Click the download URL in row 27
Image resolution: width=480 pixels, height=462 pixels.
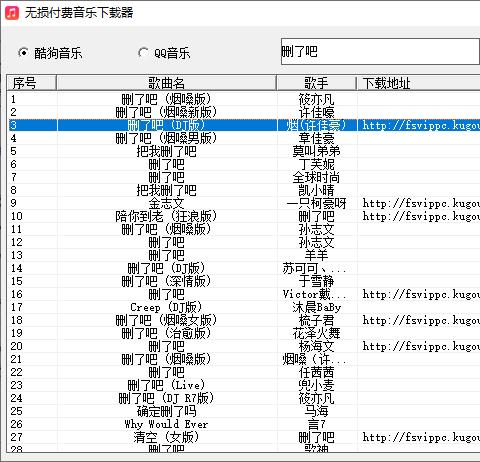pyautogui.click(x=421, y=437)
